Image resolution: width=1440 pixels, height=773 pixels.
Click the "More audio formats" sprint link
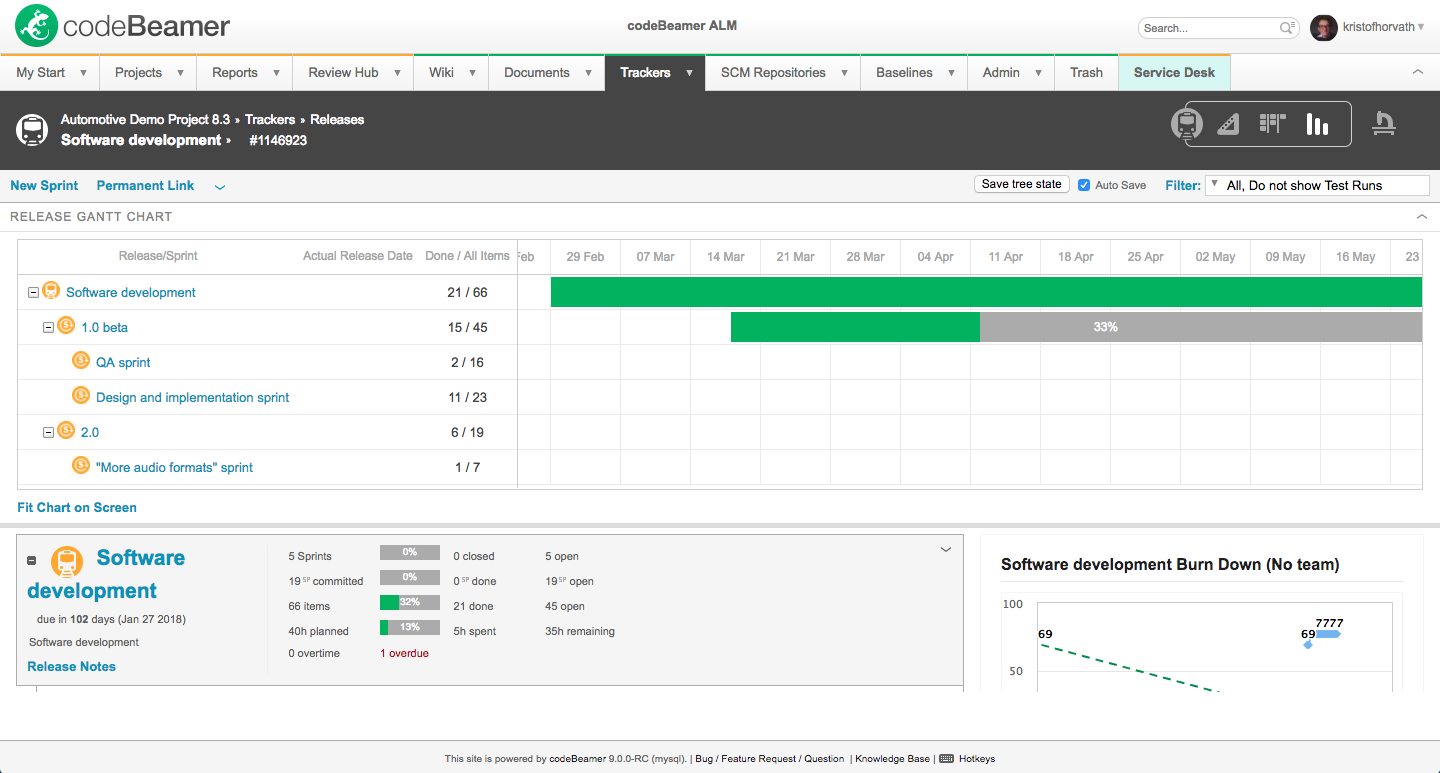pyautogui.click(x=174, y=467)
